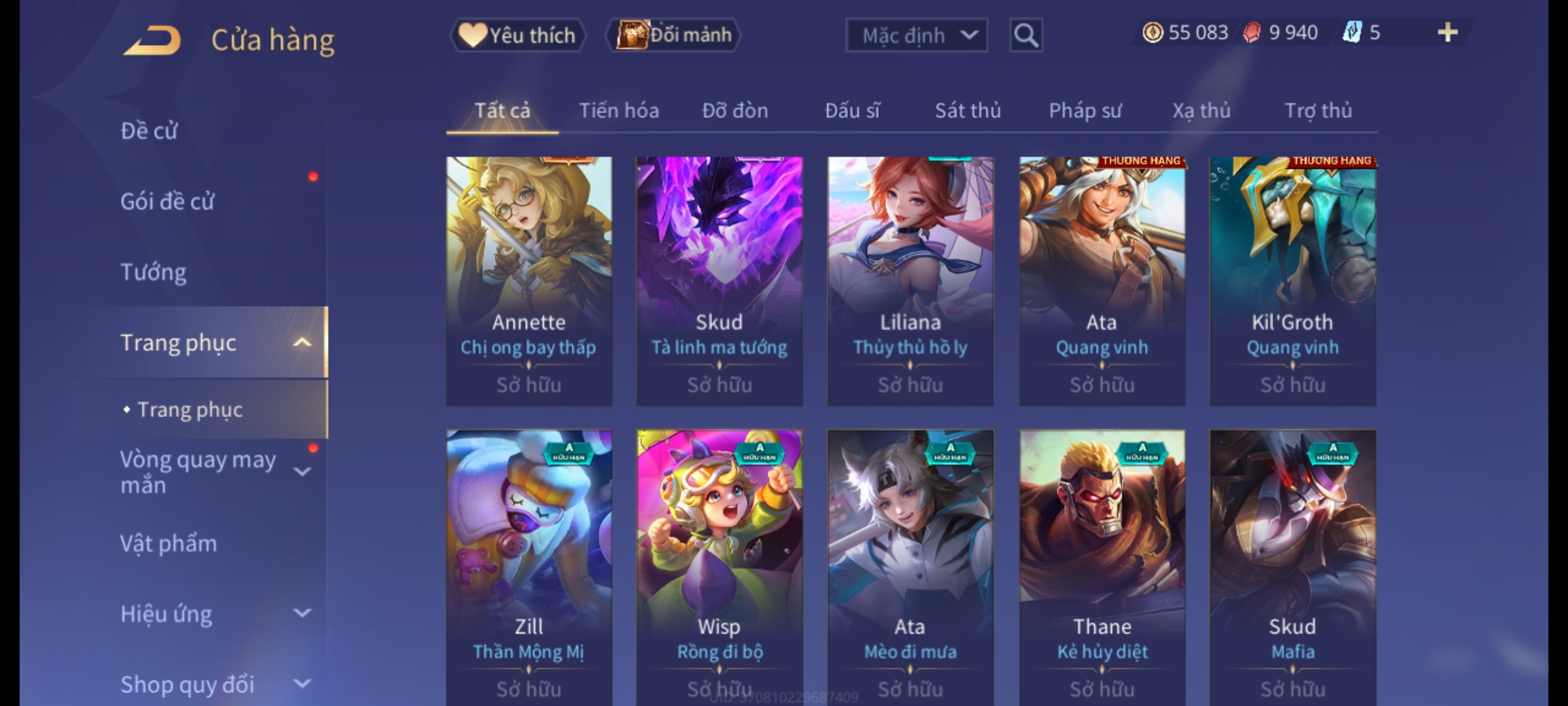The width and height of the screenshot is (1568, 706).
Task: Open the search magnifier icon
Action: click(x=1026, y=35)
